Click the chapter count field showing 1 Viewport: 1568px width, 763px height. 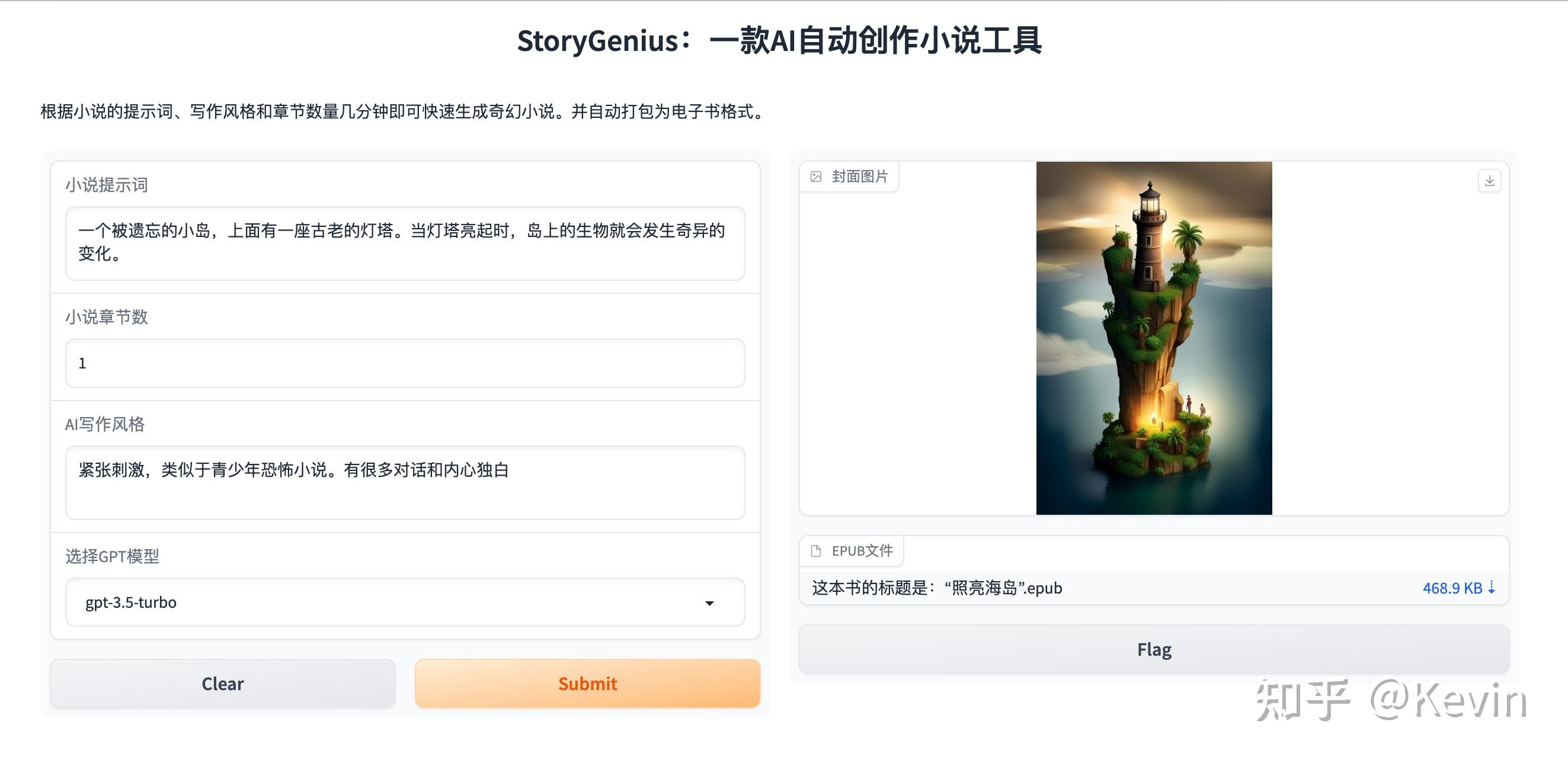point(404,363)
